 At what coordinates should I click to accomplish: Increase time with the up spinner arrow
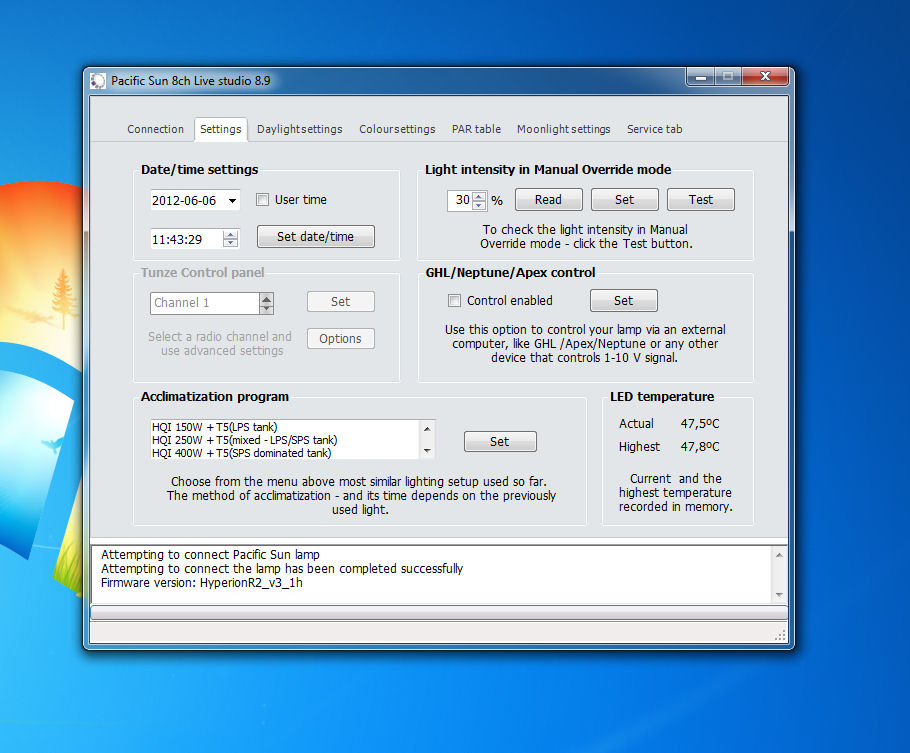point(230,234)
